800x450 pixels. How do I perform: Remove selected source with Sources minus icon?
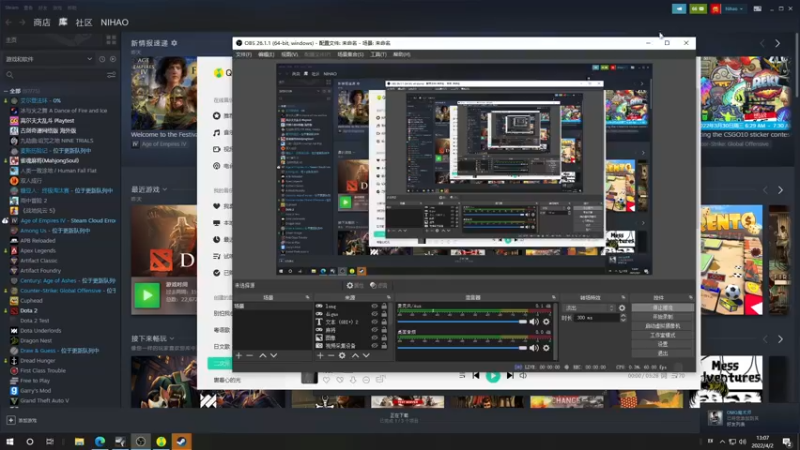point(331,355)
